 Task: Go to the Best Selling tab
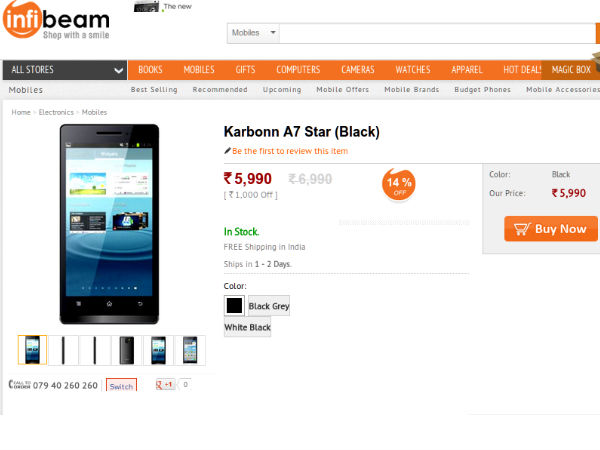pyautogui.click(x=154, y=90)
